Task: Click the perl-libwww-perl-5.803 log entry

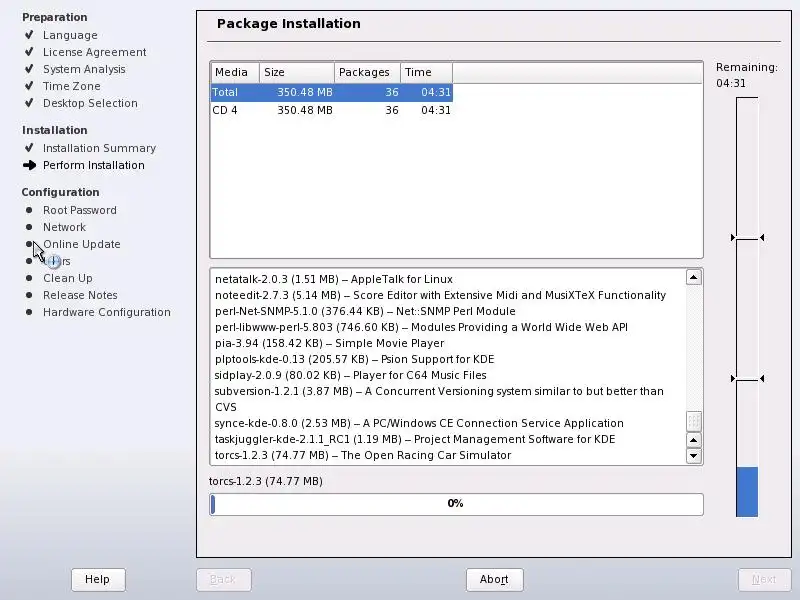Action: pos(421,327)
